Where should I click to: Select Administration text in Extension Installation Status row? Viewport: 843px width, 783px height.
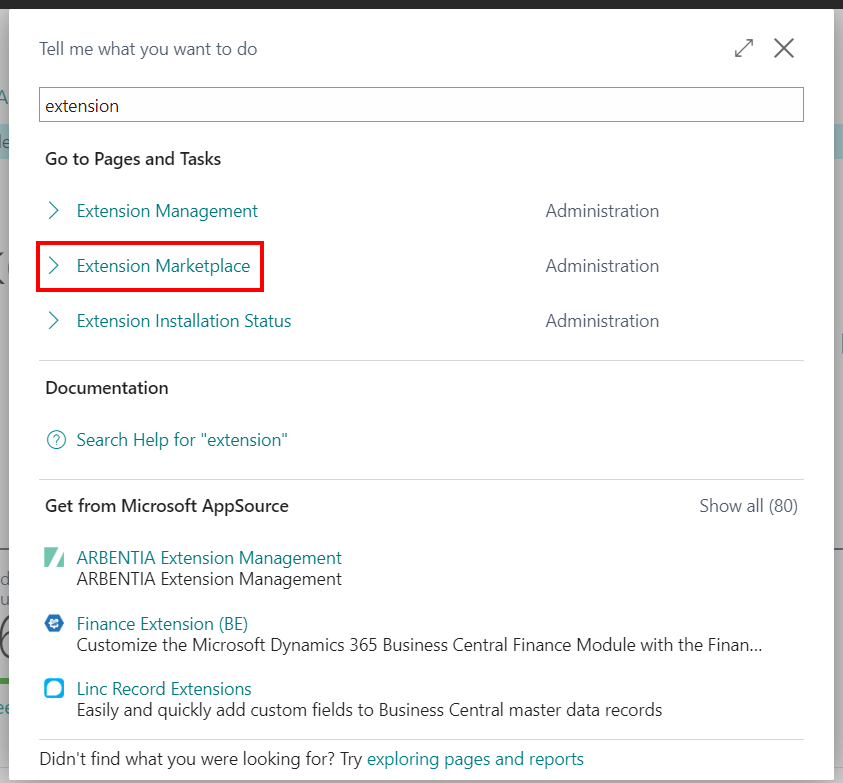602,321
